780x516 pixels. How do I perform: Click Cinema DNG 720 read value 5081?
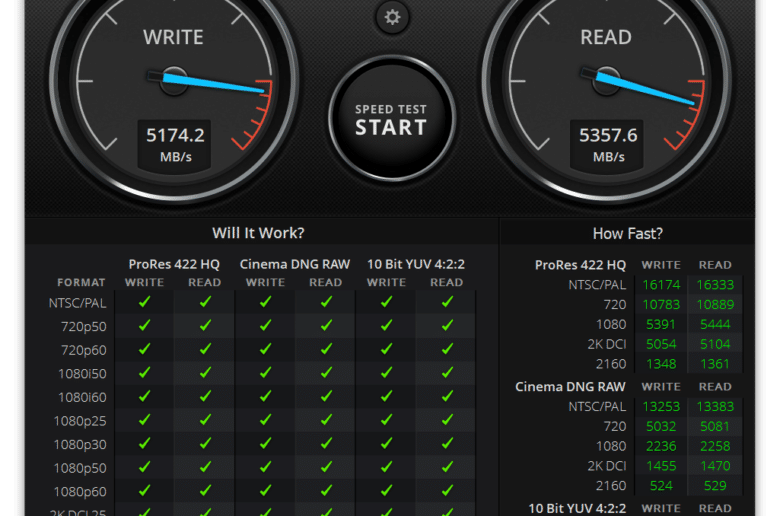[715, 426]
